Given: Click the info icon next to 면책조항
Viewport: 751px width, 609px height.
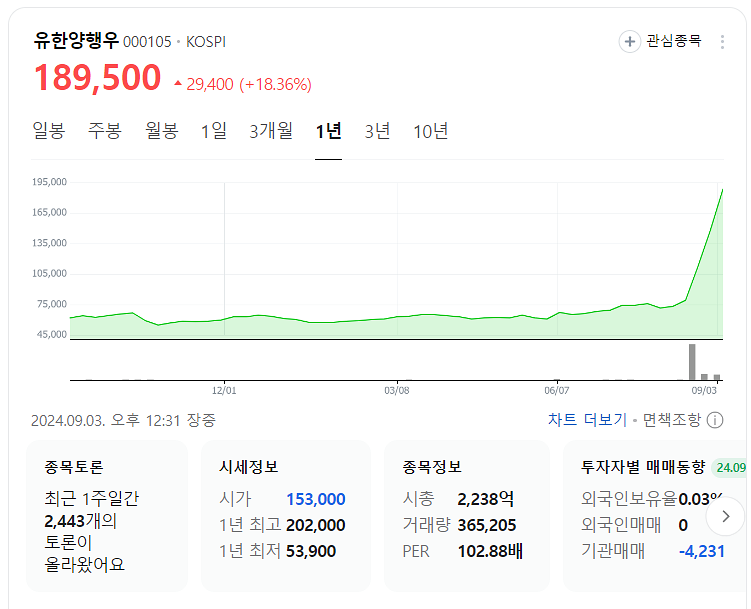Looking at the screenshot, I should [715, 420].
